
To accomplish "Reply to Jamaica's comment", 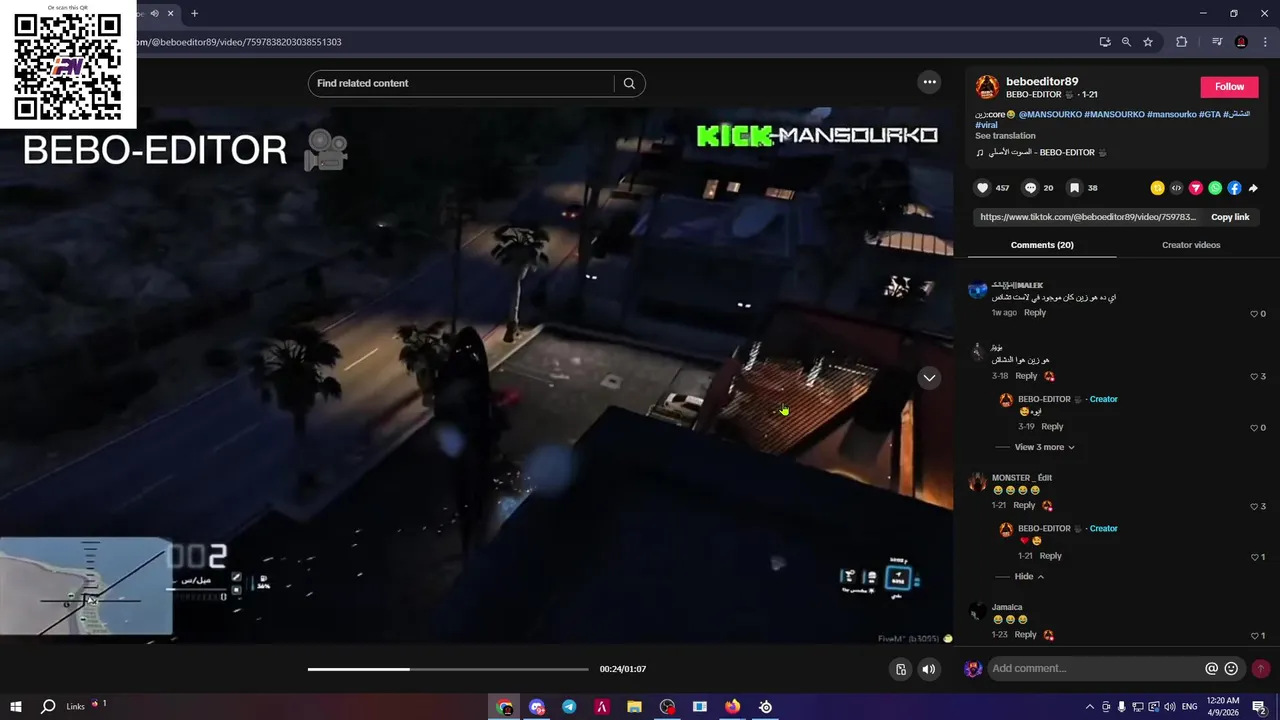I will [x=1026, y=635].
